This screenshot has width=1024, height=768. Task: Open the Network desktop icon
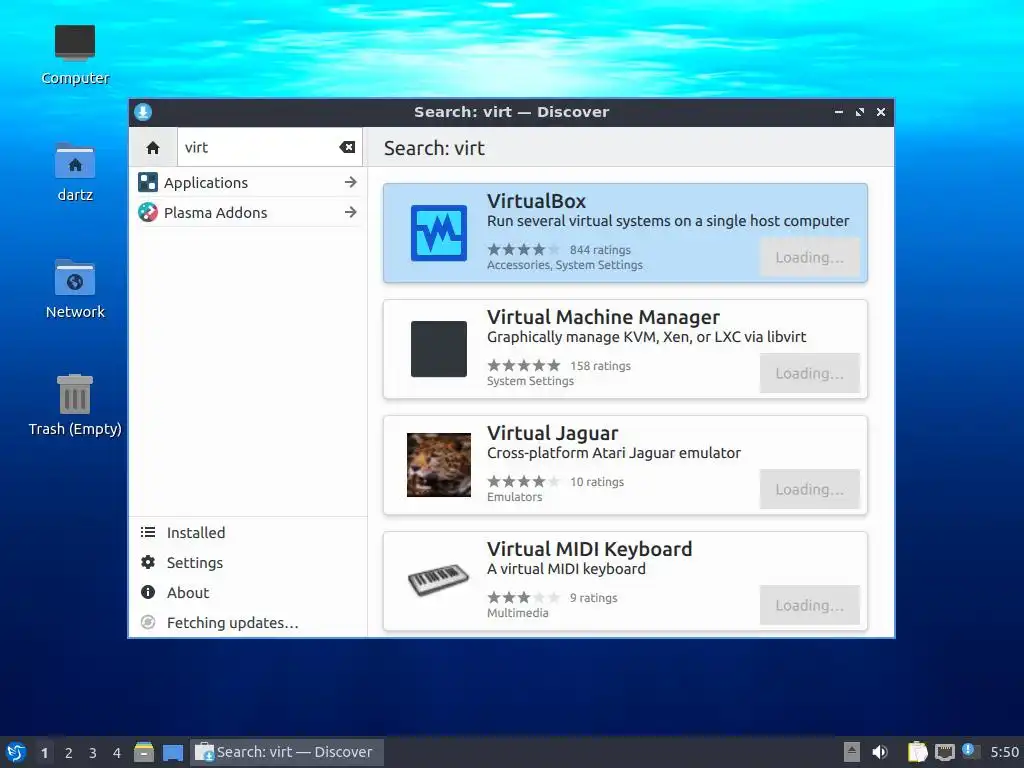point(75,289)
